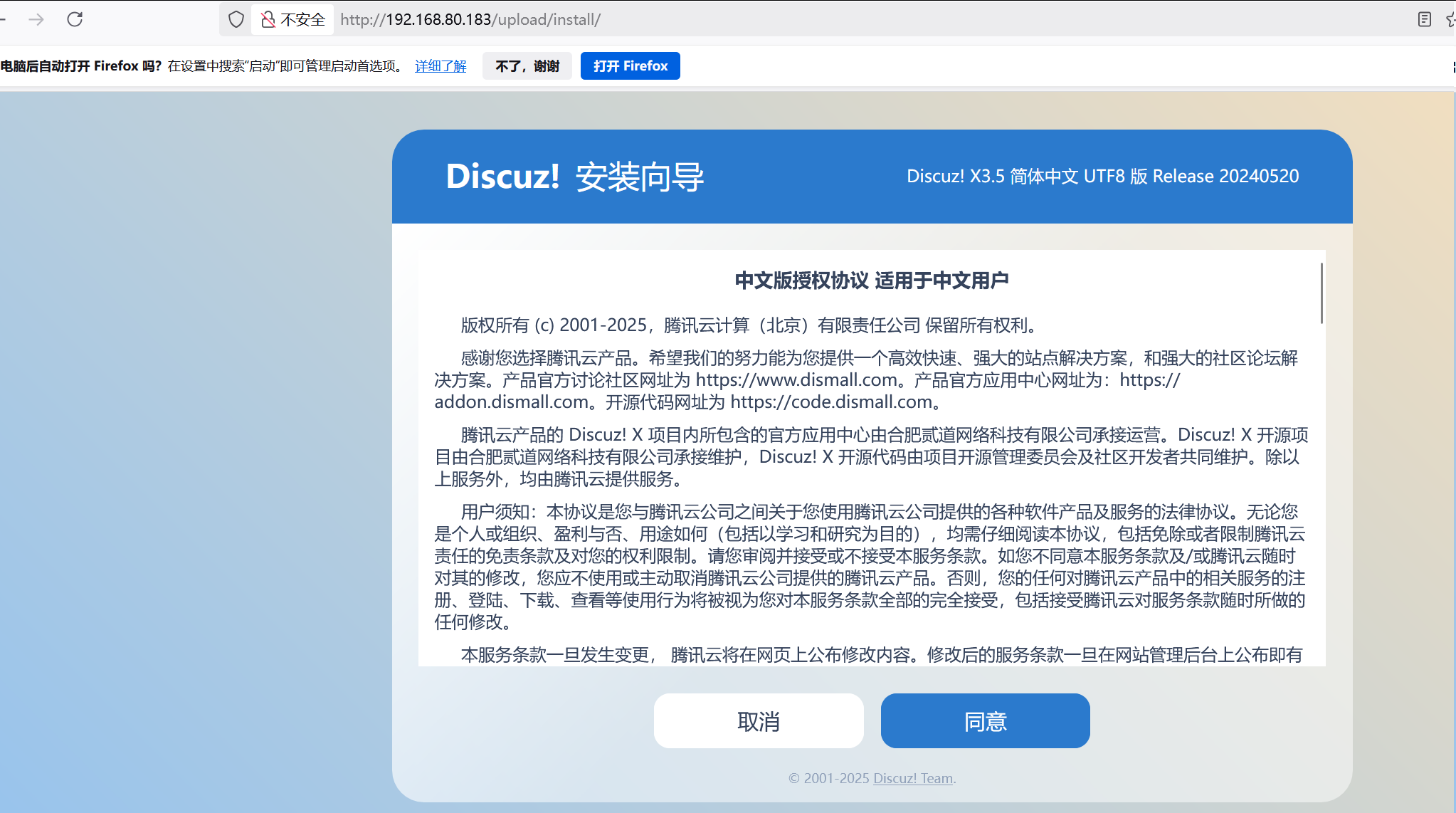Image resolution: width=1456 pixels, height=813 pixels.
Task: Click the paragraph starting 本服务条款一旦发生变更
Action: pos(882,655)
